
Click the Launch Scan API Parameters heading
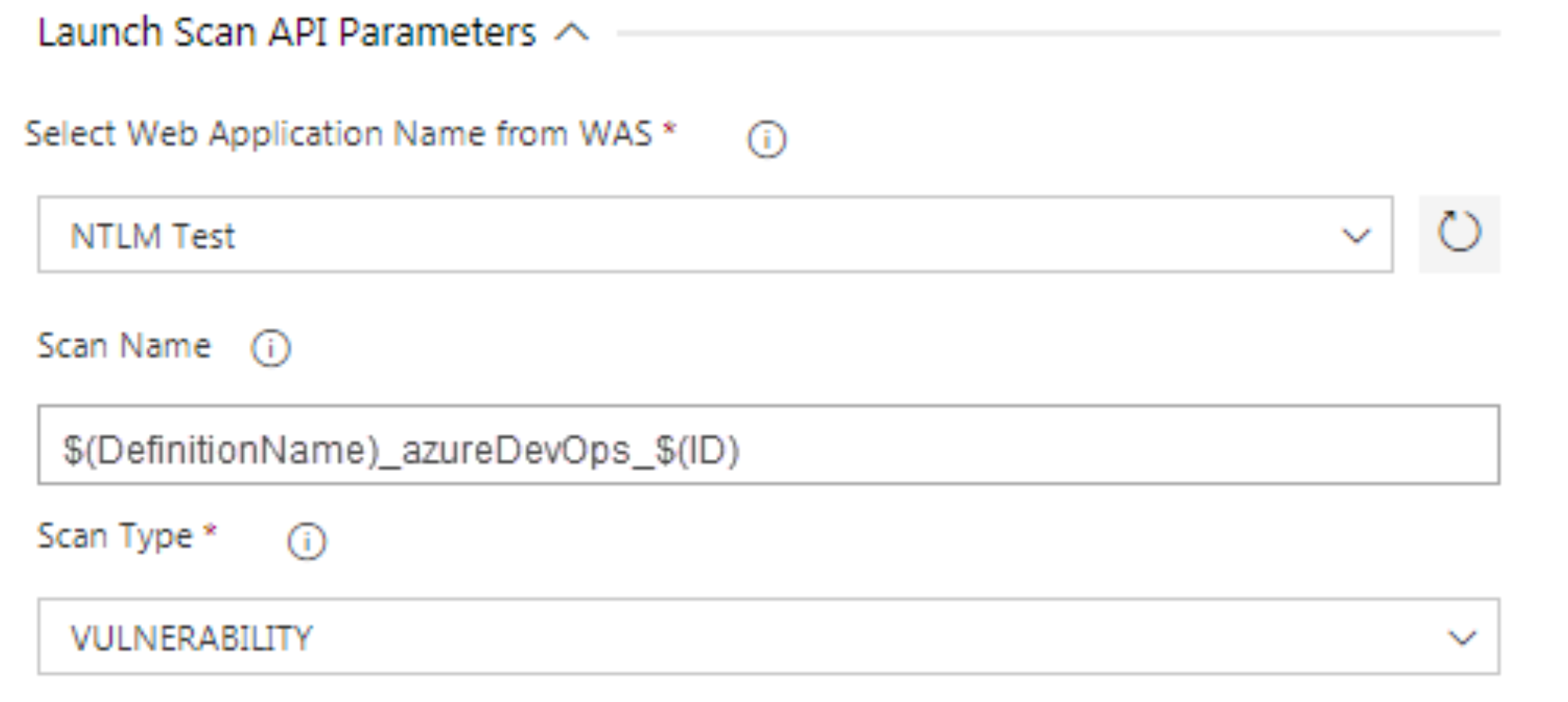point(287,33)
